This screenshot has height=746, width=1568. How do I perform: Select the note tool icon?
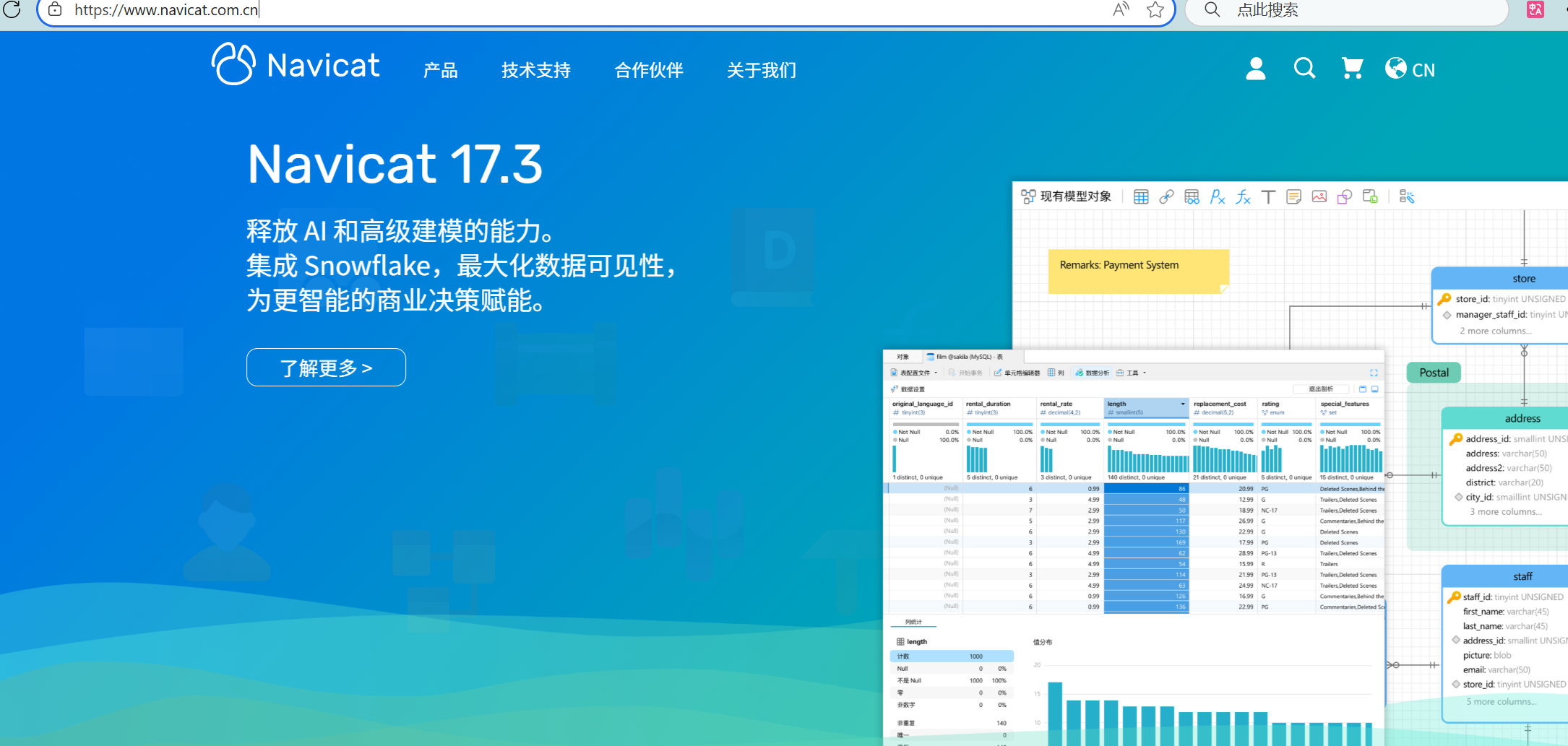click(1293, 196)
